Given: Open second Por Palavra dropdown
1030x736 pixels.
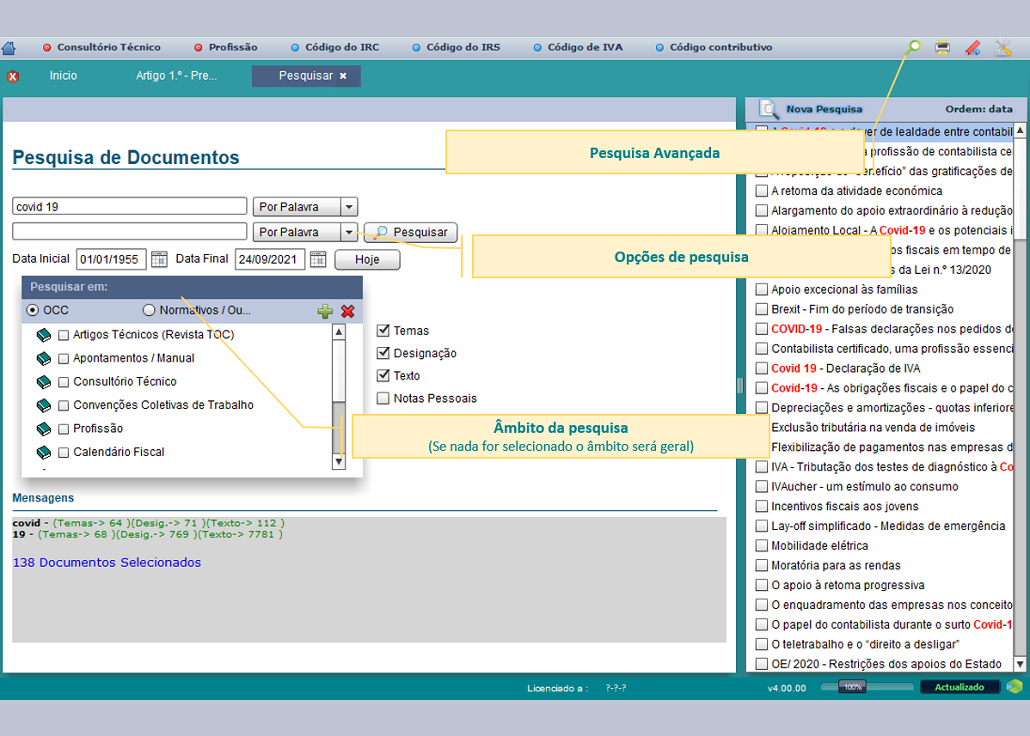Looking at the screenshot, I should [x=349, y=232].
